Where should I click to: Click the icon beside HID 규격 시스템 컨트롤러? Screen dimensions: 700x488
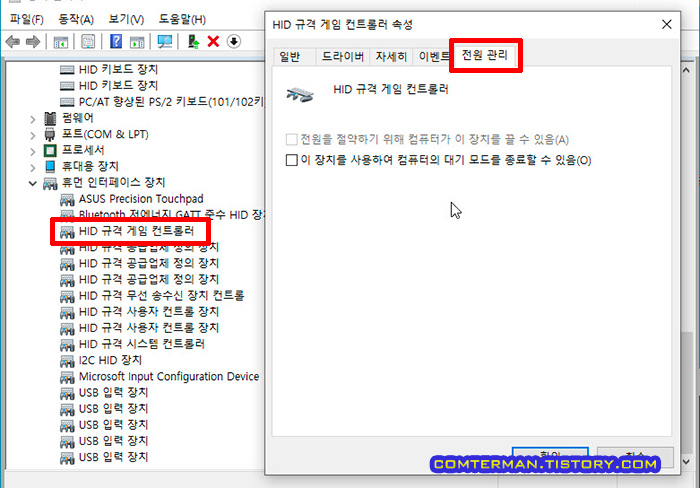click(67, 345)
